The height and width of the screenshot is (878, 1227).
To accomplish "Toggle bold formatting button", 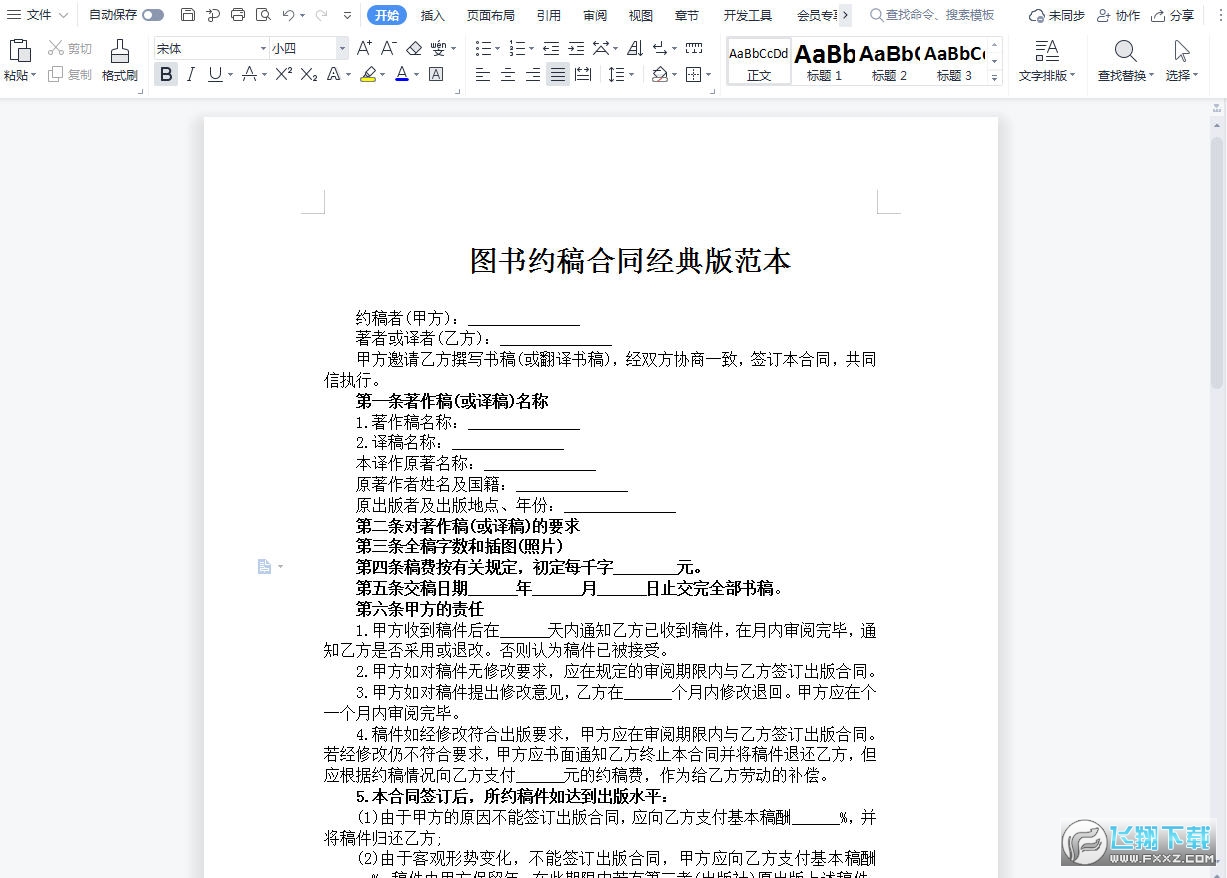I will pos(166,74).
